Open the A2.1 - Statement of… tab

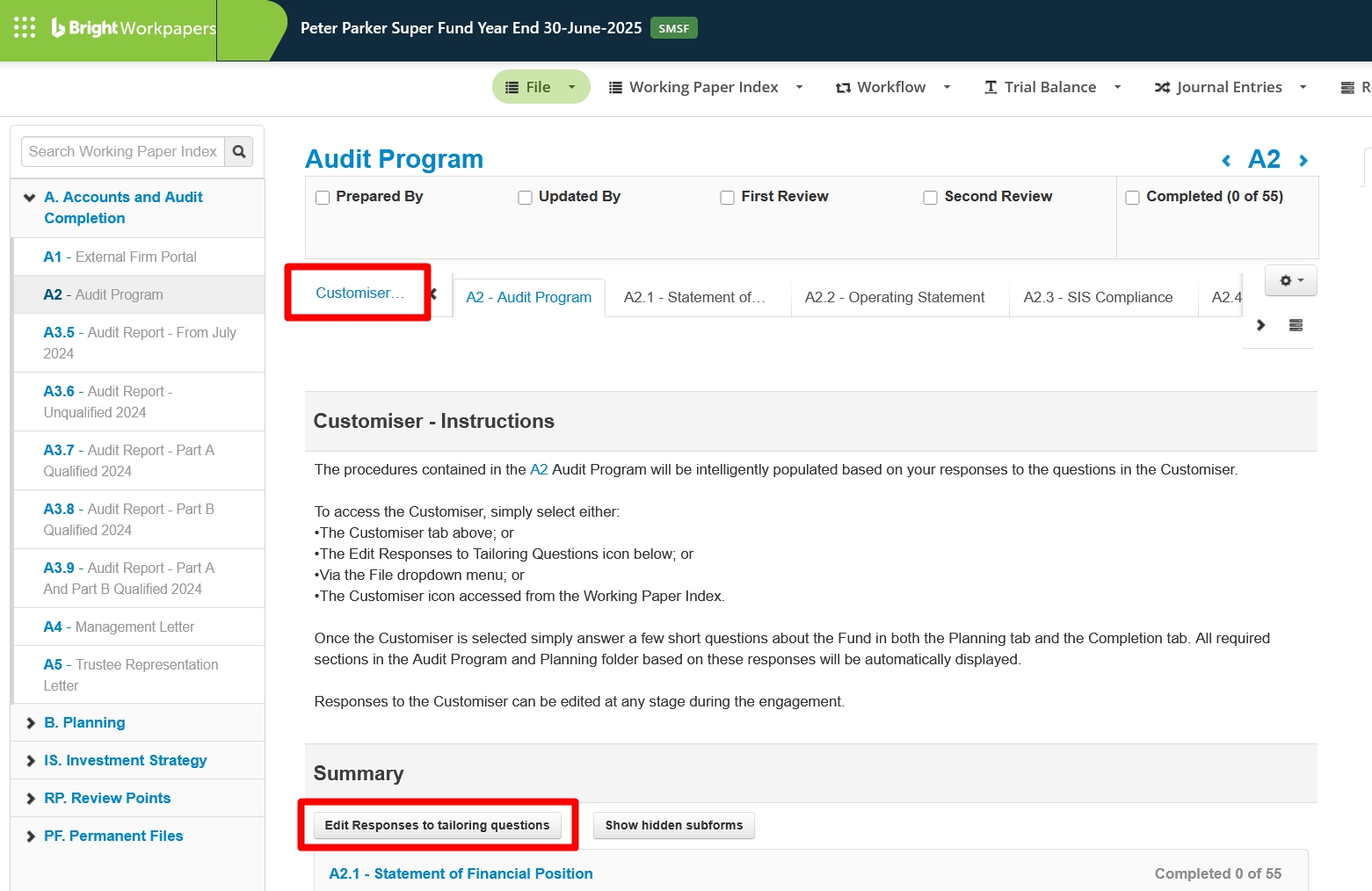tap(694, 297)
